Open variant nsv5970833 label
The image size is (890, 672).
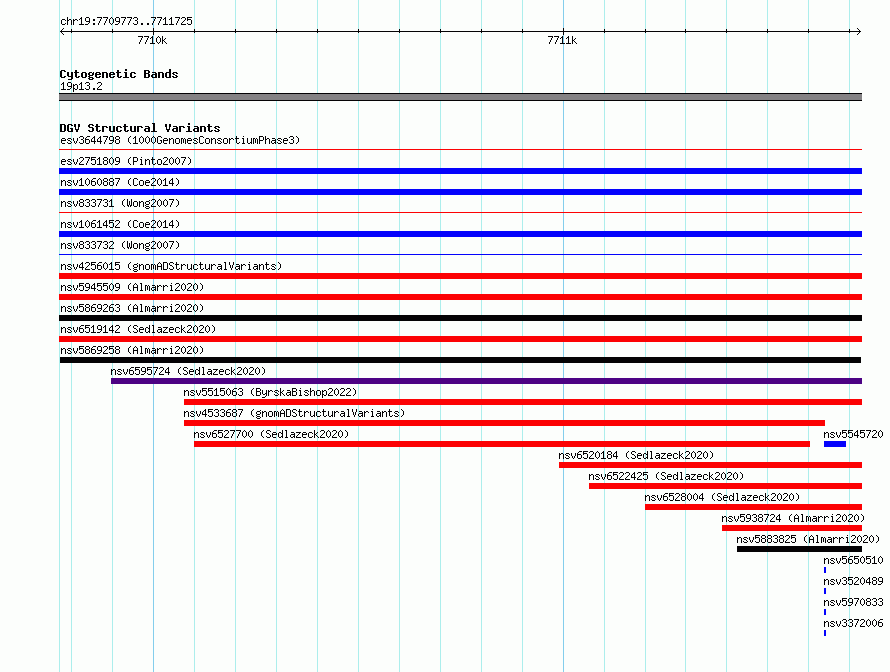click(x=853, y=602)
